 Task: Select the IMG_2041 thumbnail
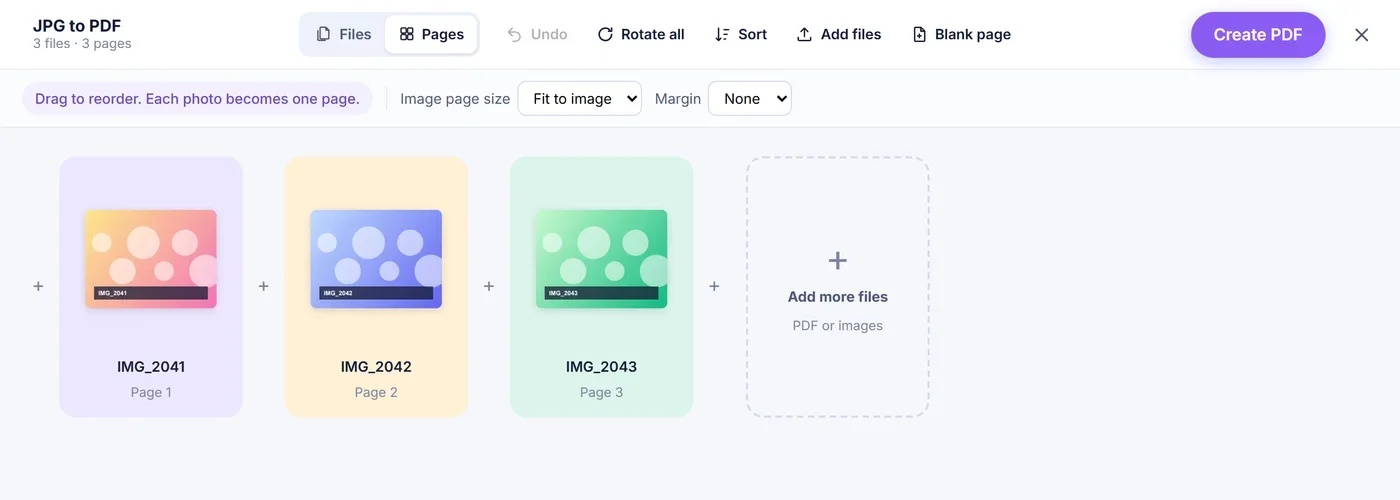pyautogui.click(x=151, y=259)
